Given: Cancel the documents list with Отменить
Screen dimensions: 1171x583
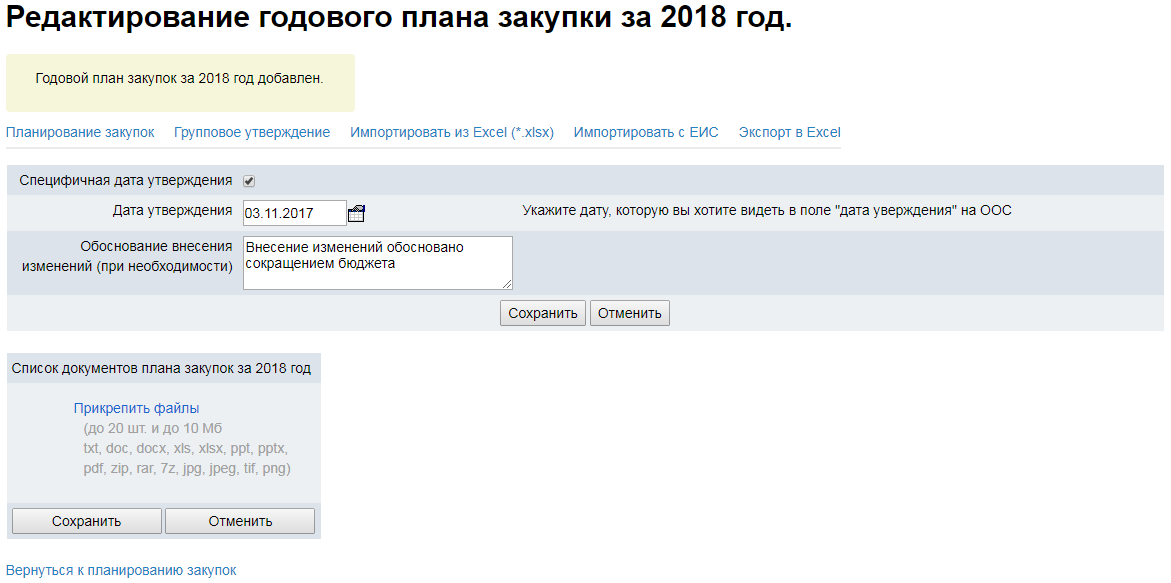Looking at the screenshot, I should pyautogui.click(x=240, y=521).
